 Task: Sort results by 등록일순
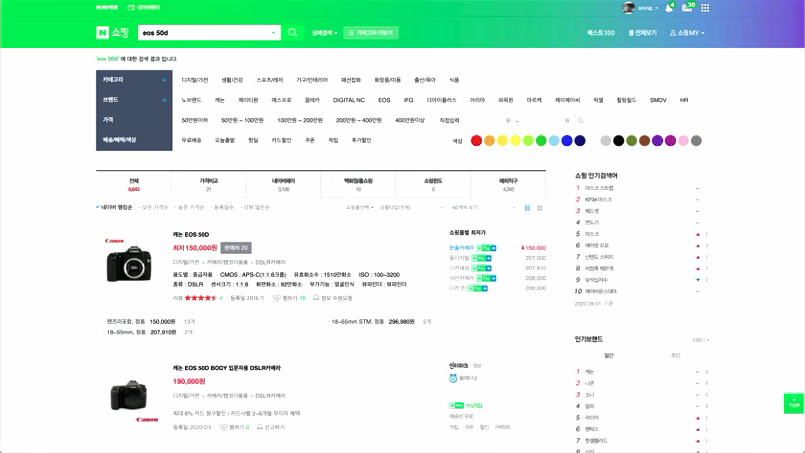coord(223,207)
